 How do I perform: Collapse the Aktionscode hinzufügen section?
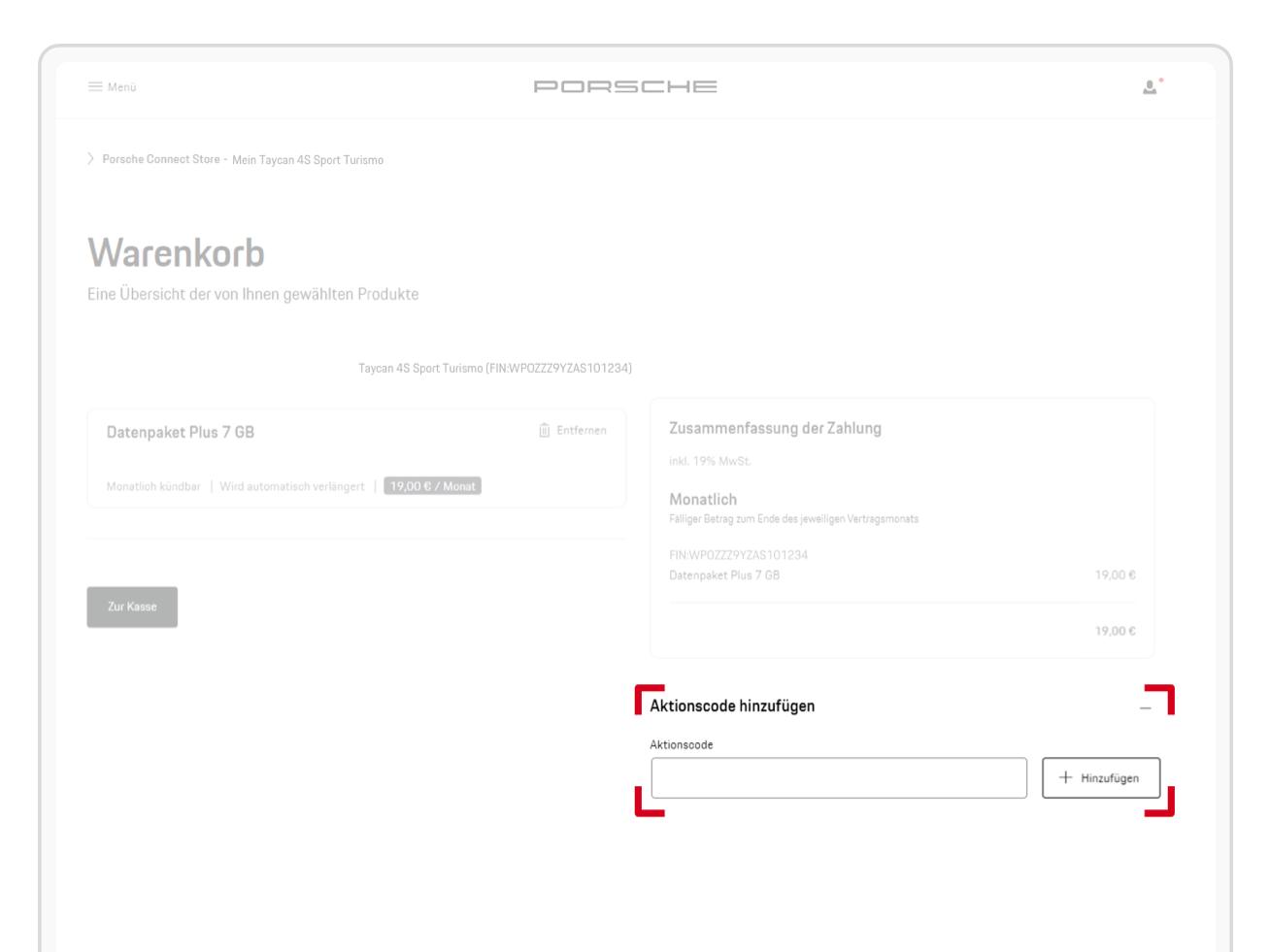(1146, 707)
